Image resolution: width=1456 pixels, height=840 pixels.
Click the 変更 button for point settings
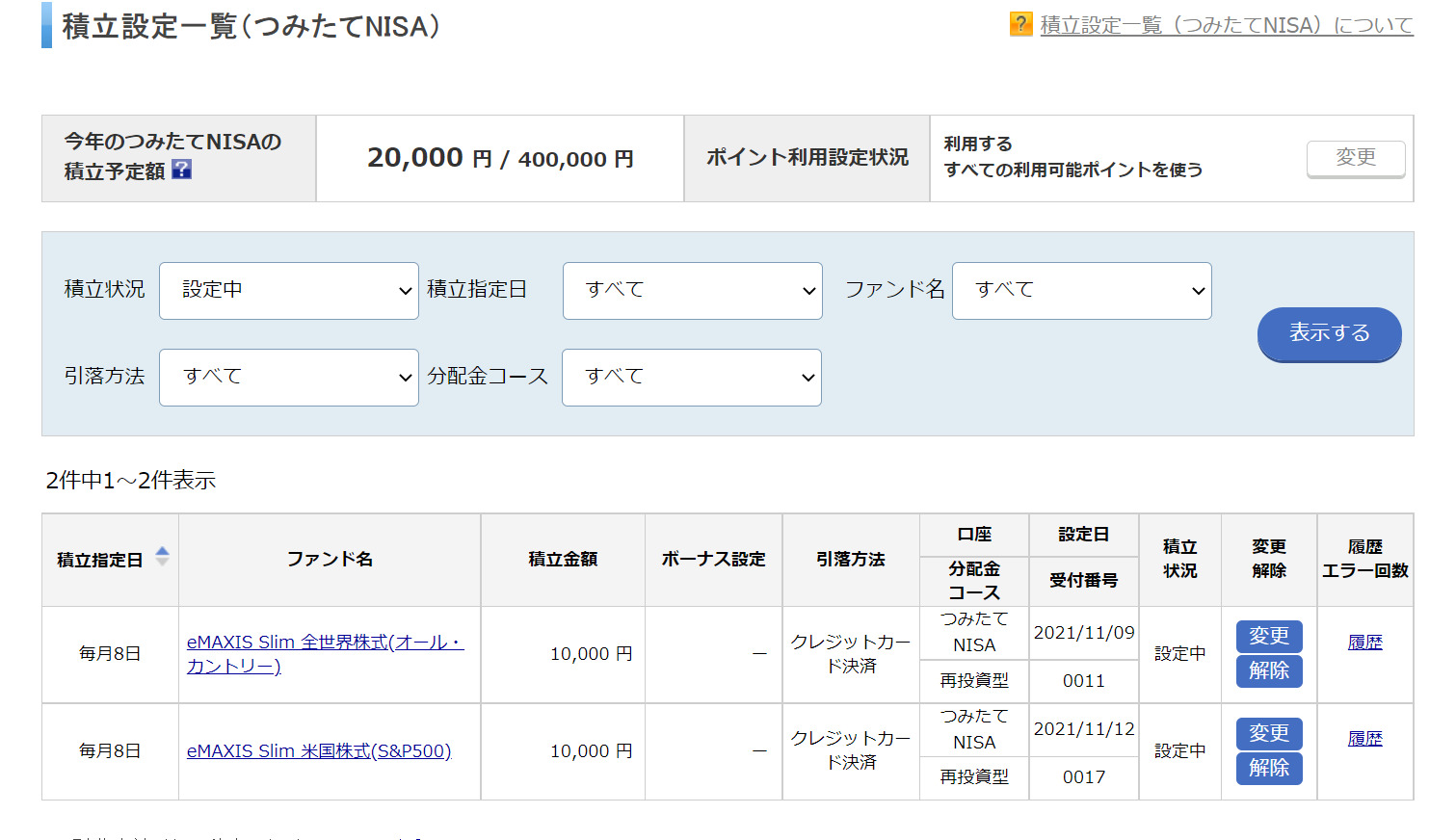click(1355, 158)
